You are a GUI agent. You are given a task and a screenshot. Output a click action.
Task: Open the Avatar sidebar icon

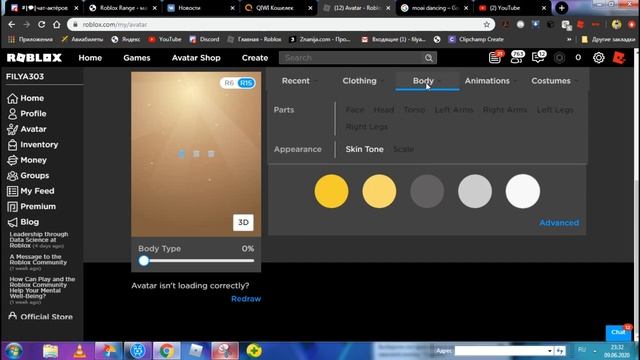tap(12, 129)
